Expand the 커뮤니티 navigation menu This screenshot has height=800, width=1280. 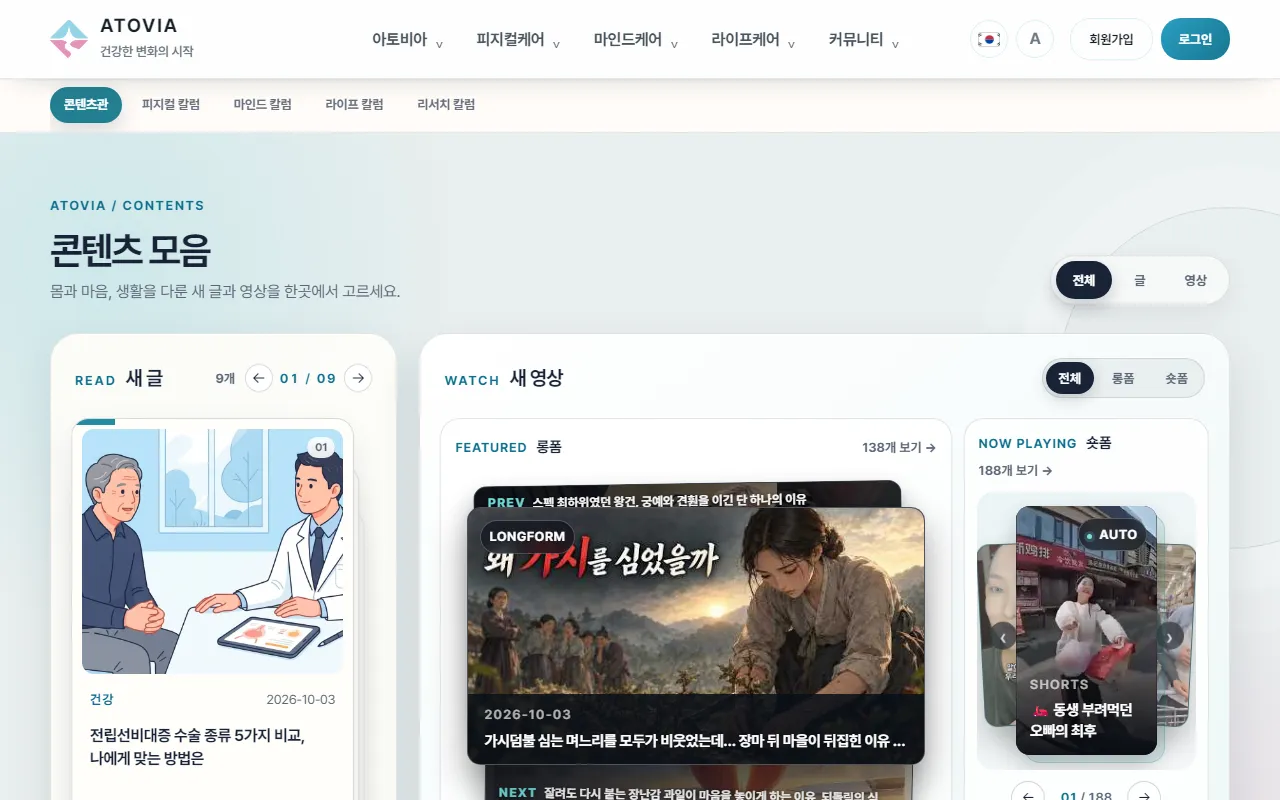tap(864, 40)
